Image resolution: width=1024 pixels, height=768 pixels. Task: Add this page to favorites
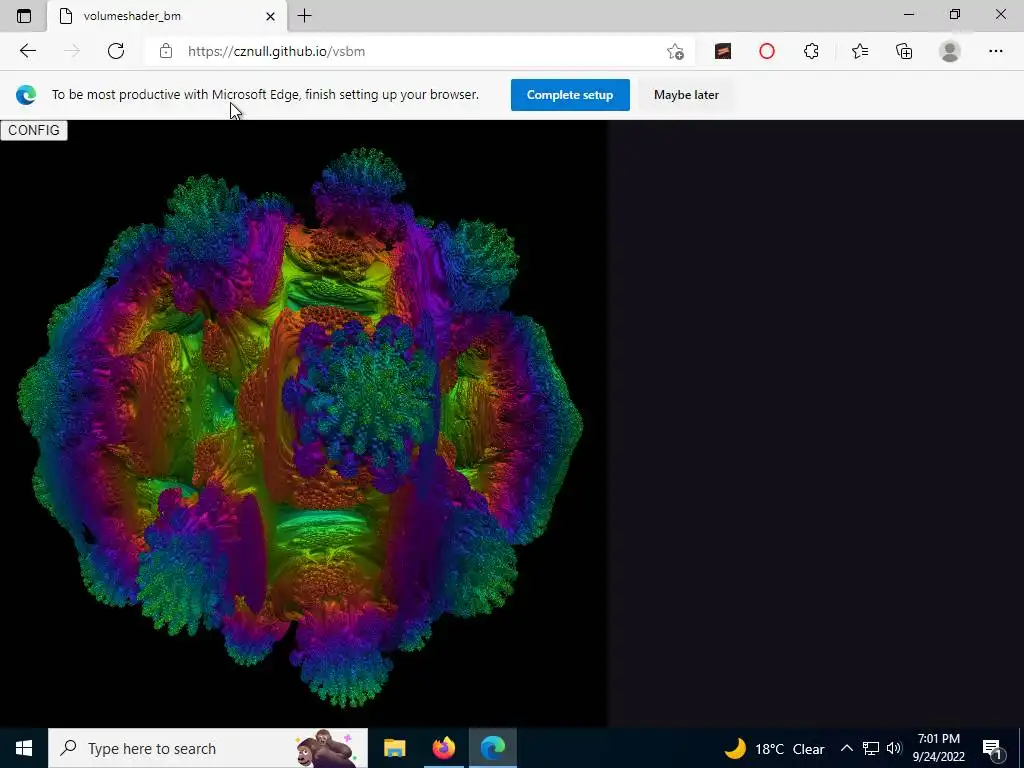pos(675,52)
